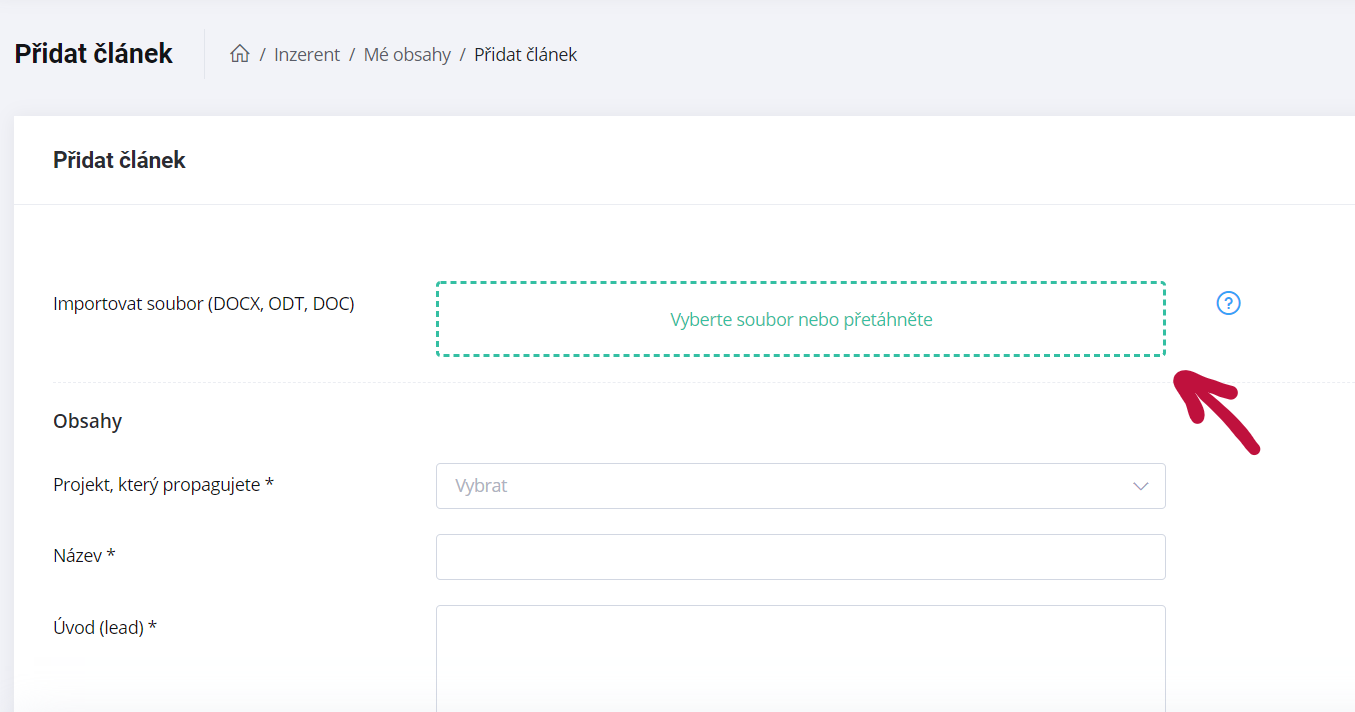This screenshot has height=712, width=1355.
Task: Click the large page title Přidat článek
Action: [x=93, y=54]
